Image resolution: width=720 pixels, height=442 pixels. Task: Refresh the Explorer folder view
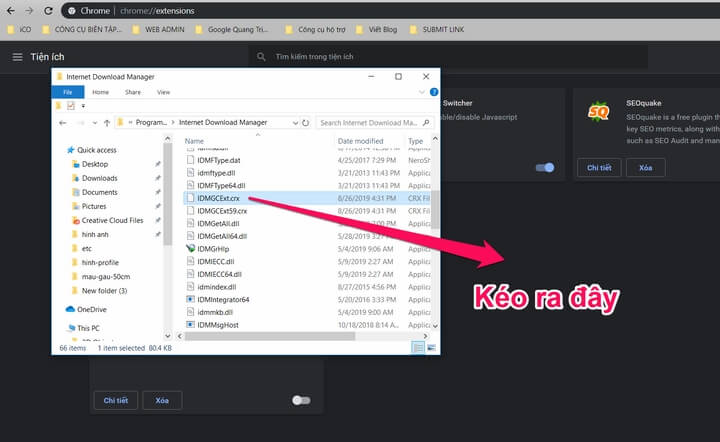pos(306,123)
